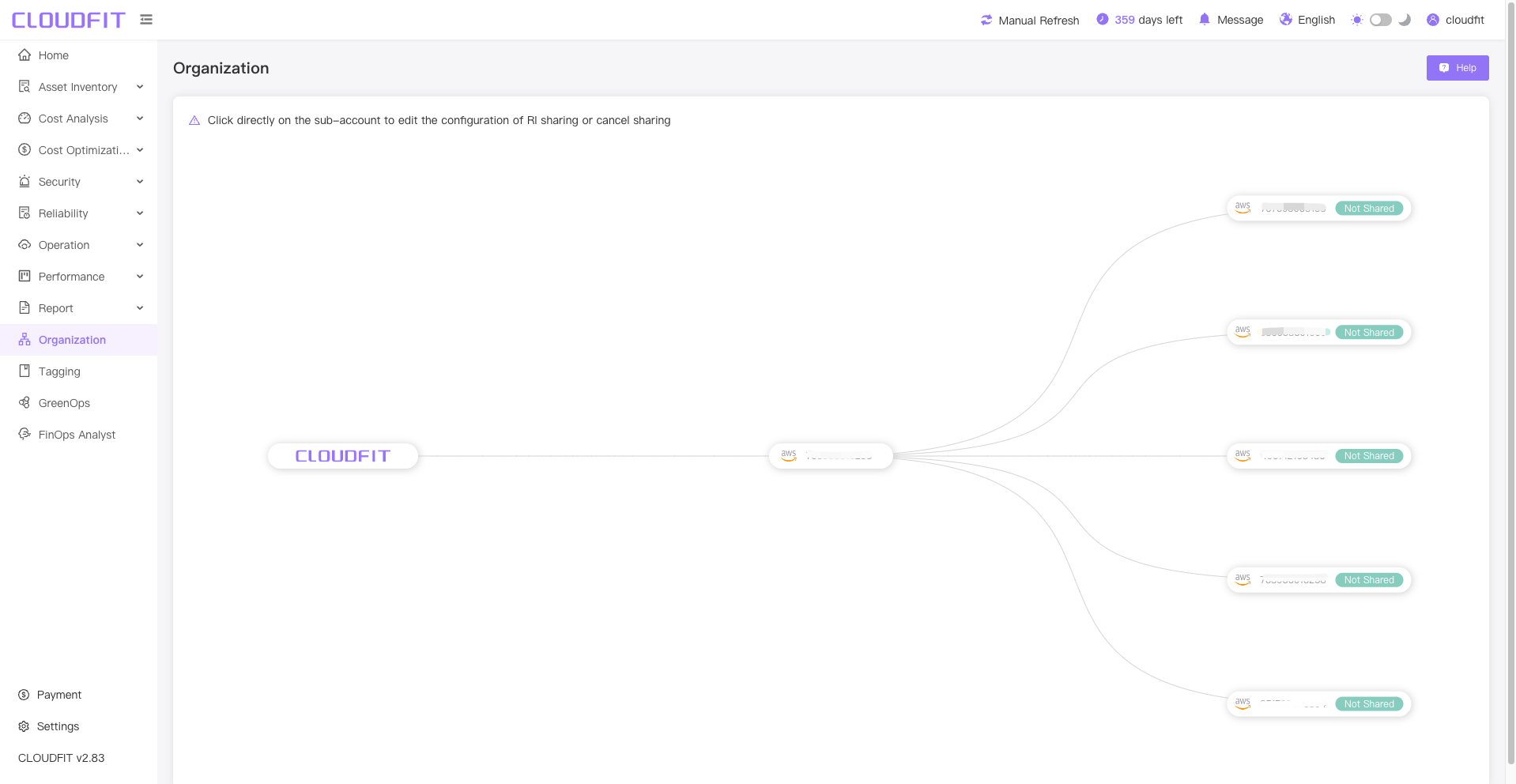Click the Not Shared badge on top node
This screenshot has width=1516, height=784.
tap(1369, 209)
